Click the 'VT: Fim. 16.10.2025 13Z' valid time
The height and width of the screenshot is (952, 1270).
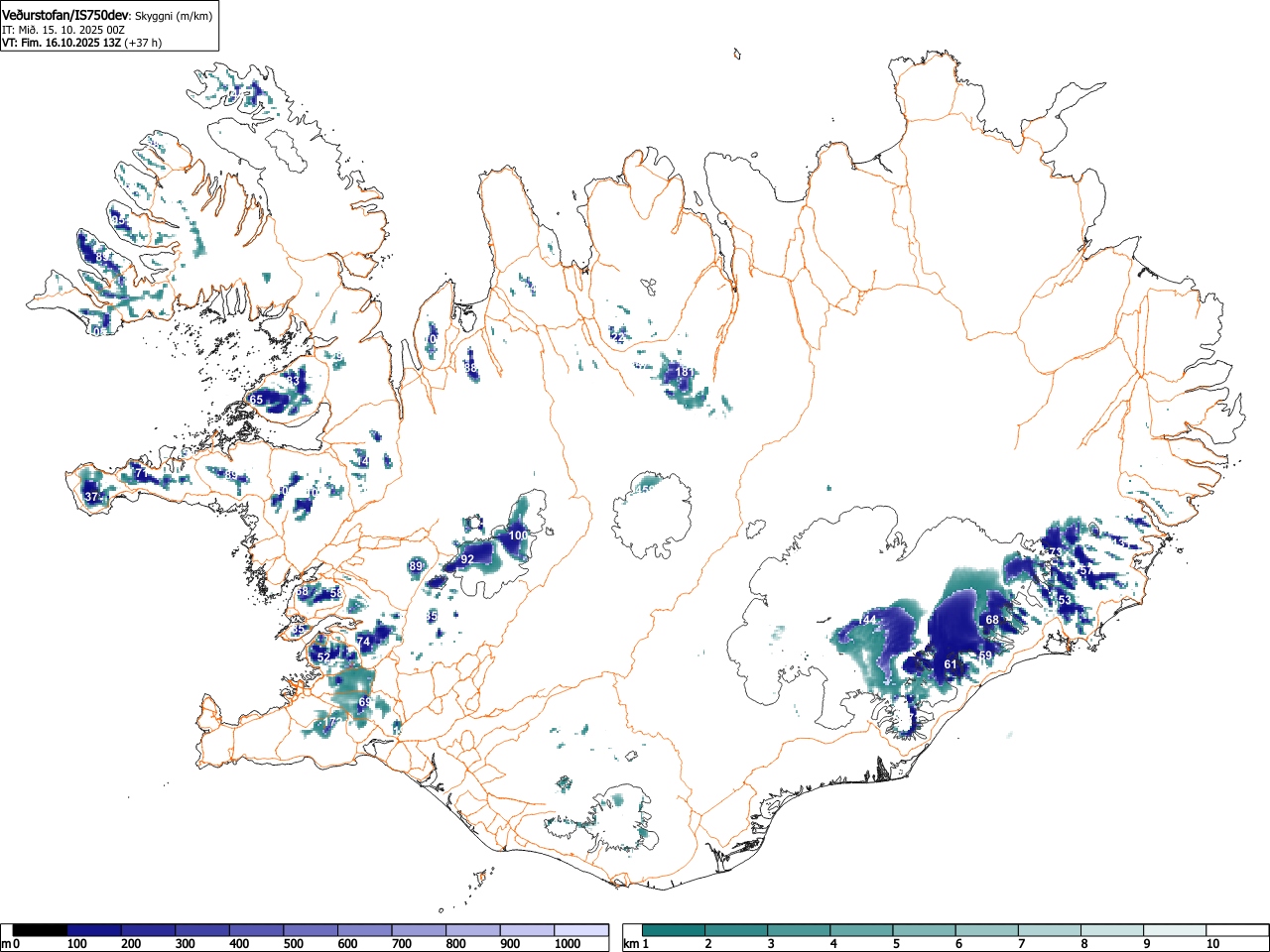(62, 43)
